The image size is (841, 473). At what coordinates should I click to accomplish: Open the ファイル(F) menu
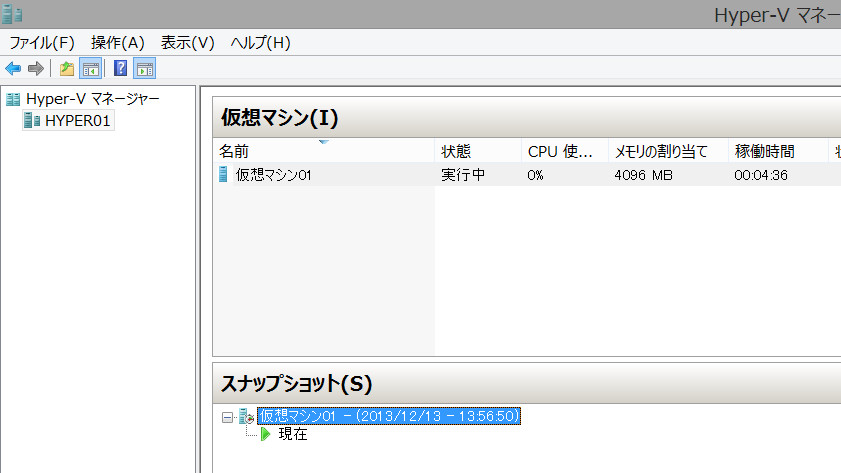click(x=42, y=43)
